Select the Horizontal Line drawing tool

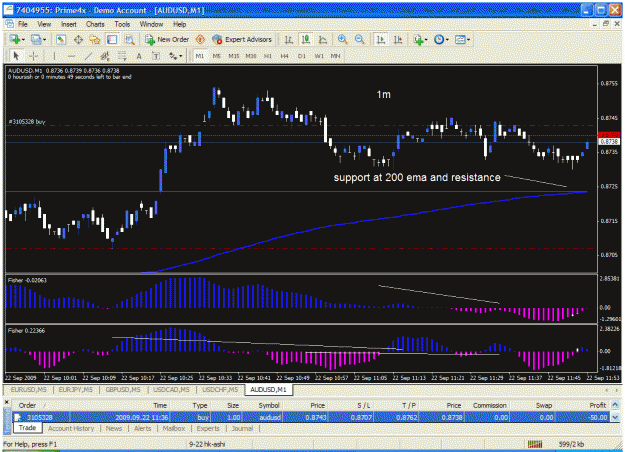point(71,56)
